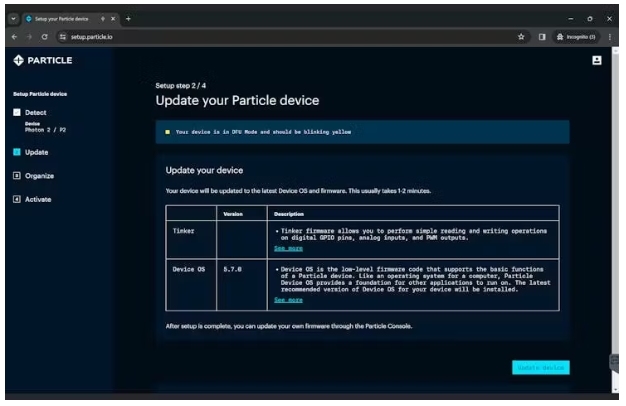Open the browser side panel icon

click(x=542, y=37)
